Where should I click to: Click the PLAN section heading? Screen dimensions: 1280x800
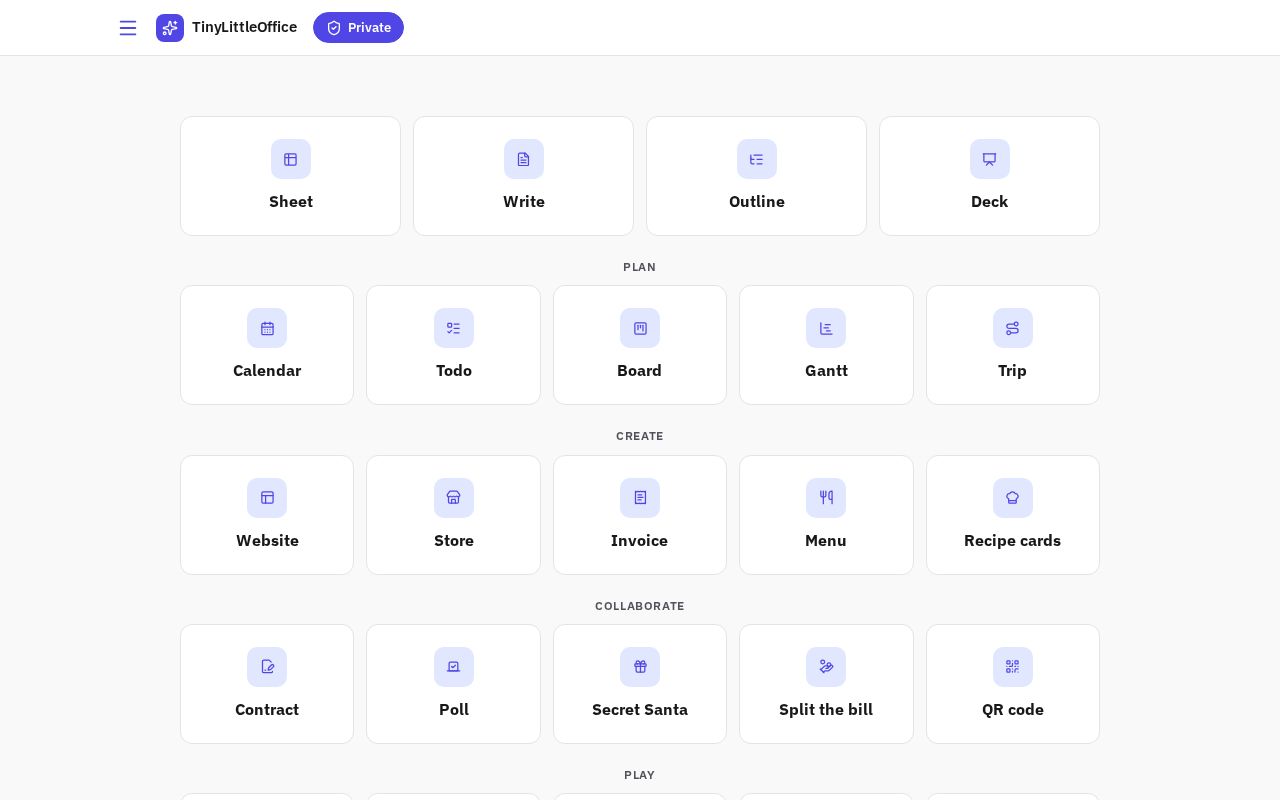pos(640,267)
